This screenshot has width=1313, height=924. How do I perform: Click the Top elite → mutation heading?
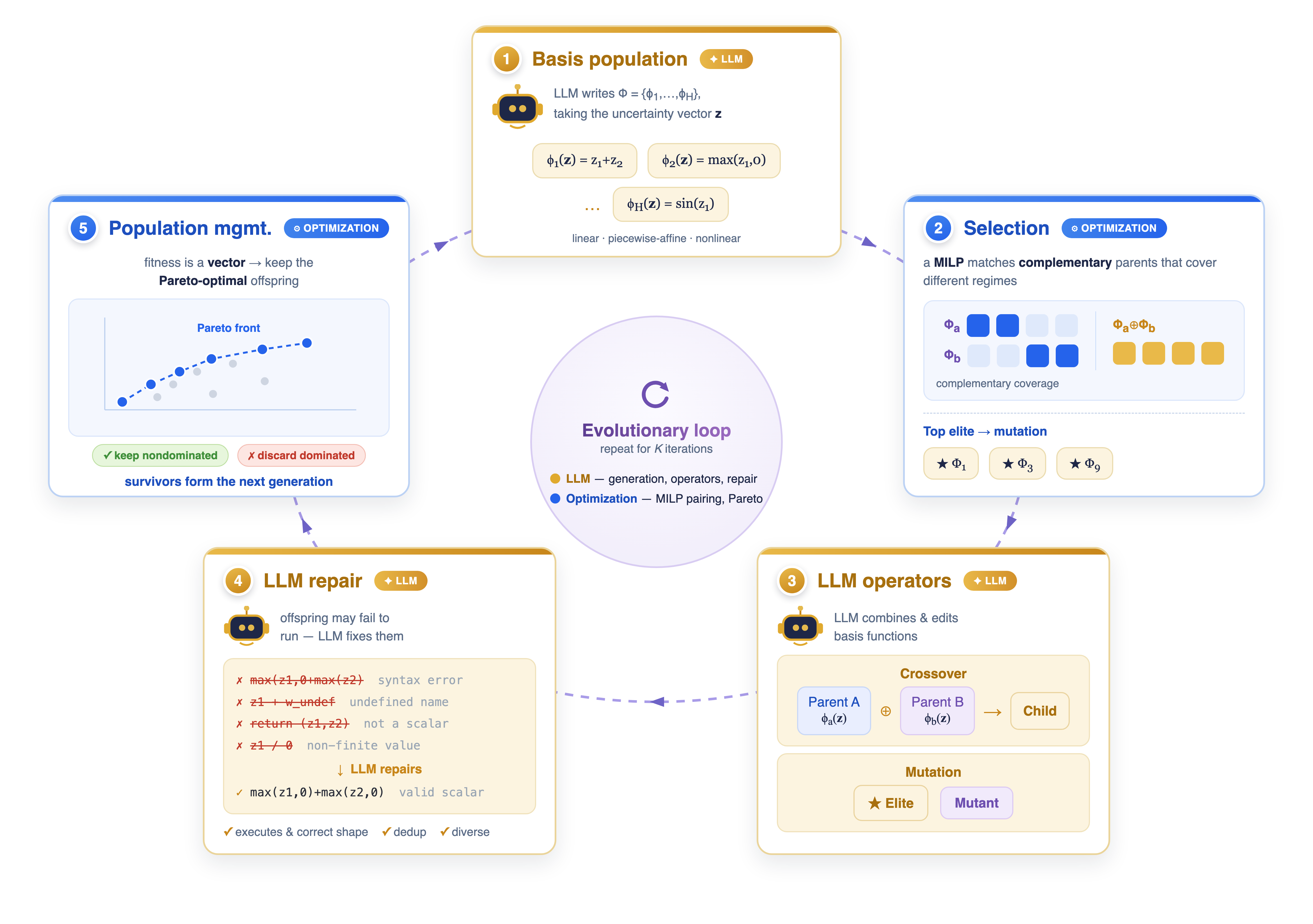coord(985,432)
